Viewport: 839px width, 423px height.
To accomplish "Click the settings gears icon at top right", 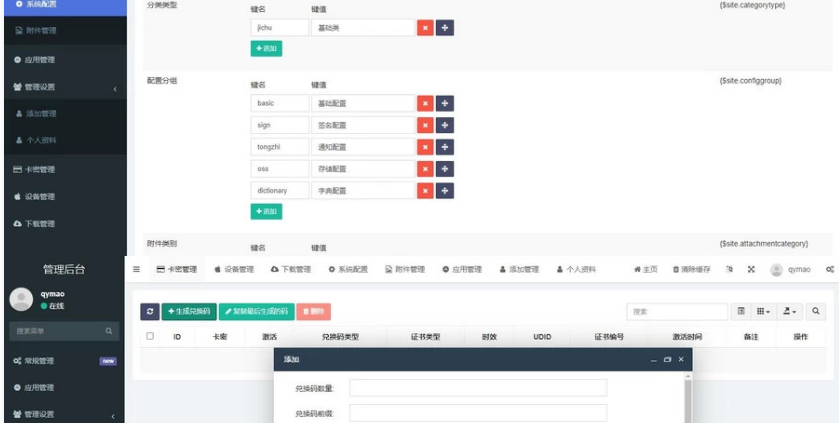I will (830, 270).
